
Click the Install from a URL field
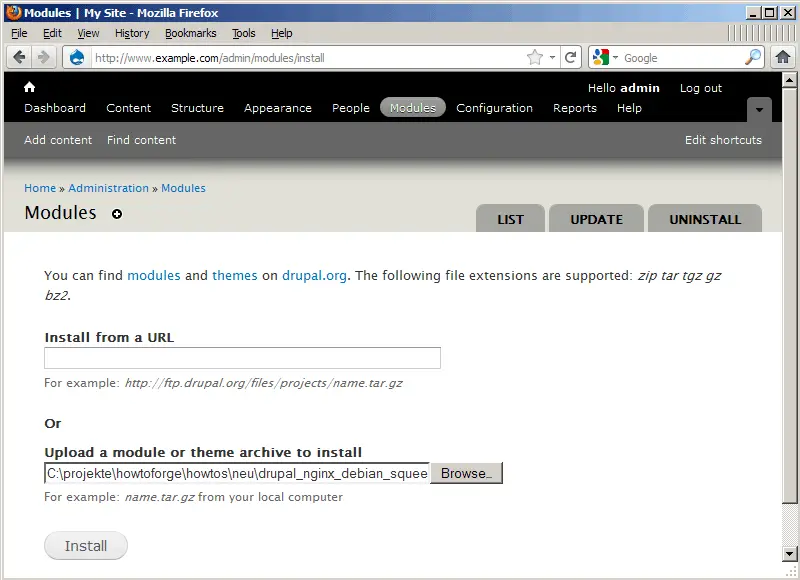[x=242, y=358]
